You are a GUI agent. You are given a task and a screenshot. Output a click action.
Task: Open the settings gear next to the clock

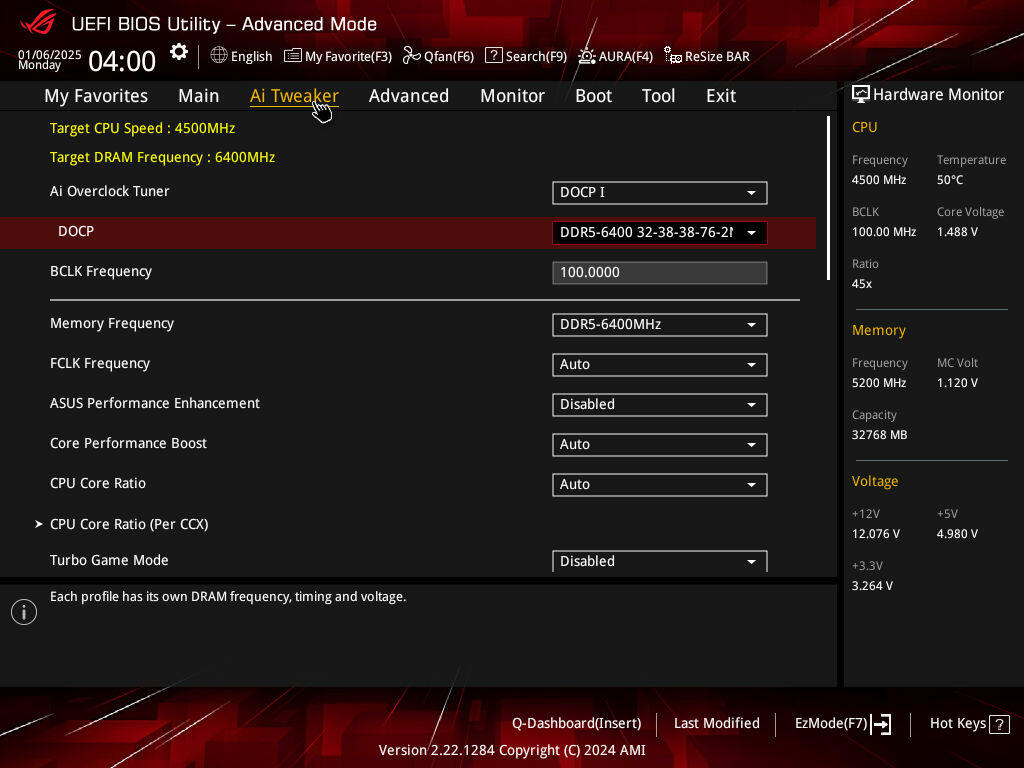(x=179, y=52)
